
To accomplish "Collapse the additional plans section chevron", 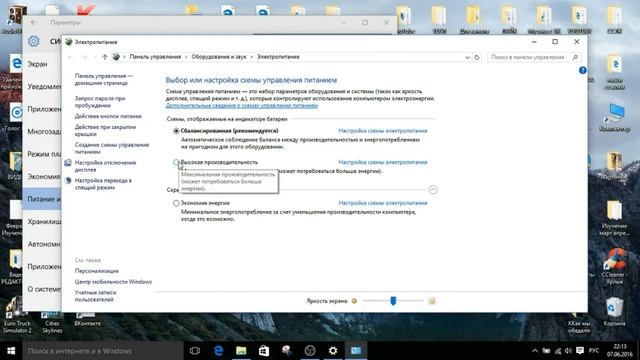I will [x=433, y=189].
